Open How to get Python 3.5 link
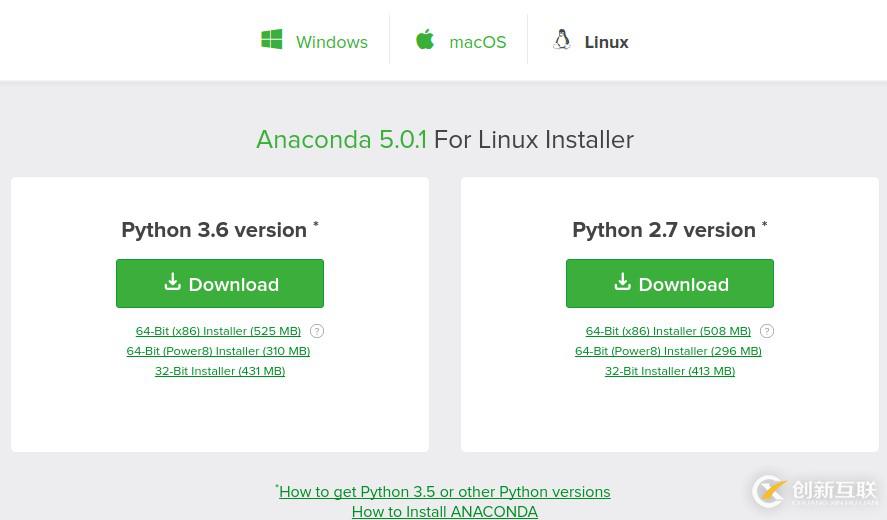 444,492
